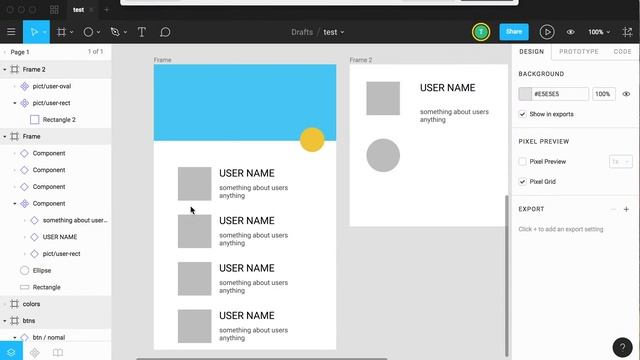Edit the background hex value field
The image size is (640, 360).
(560, 94)
